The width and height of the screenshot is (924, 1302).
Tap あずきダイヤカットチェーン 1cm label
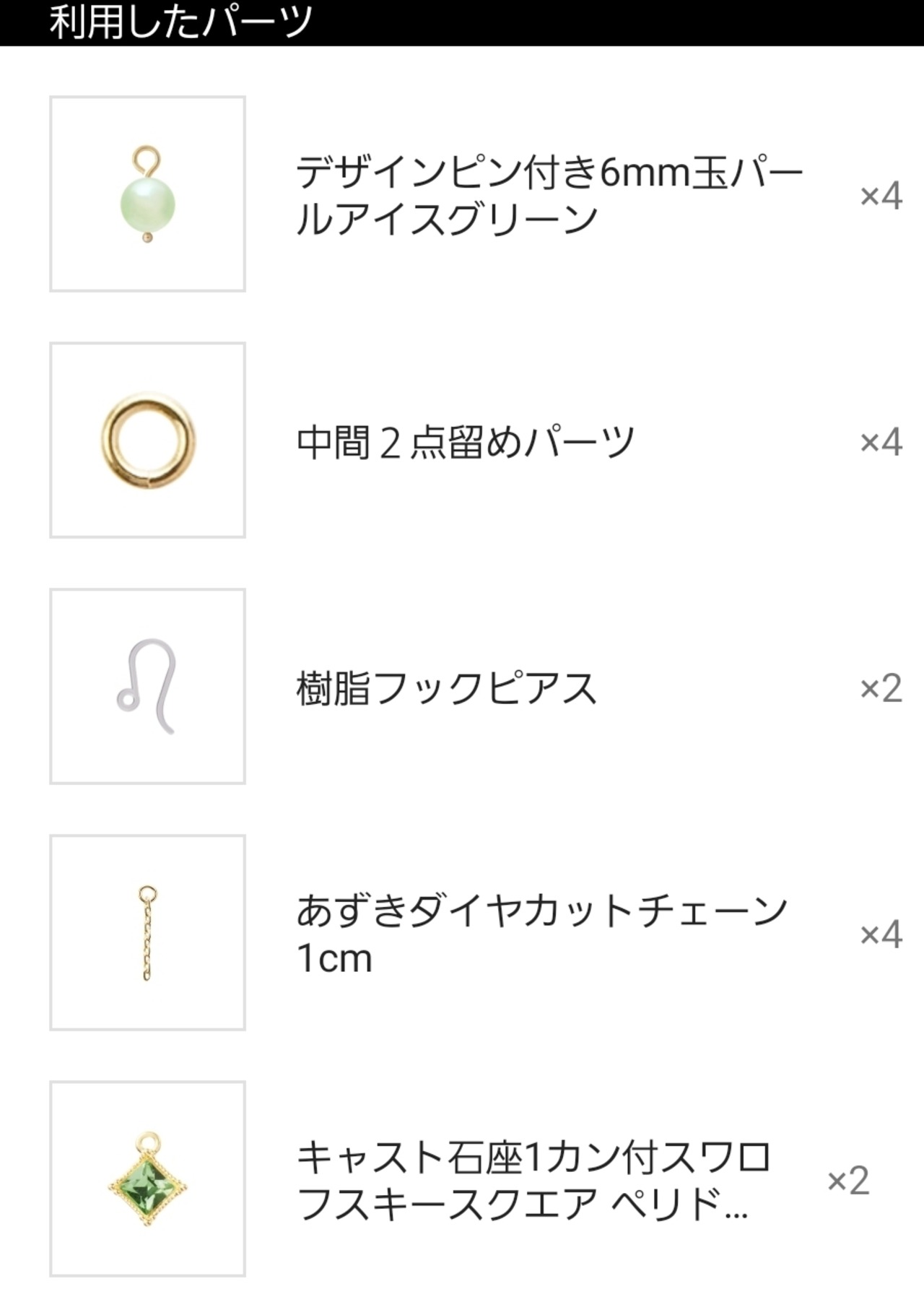click(x=542, y=934)
